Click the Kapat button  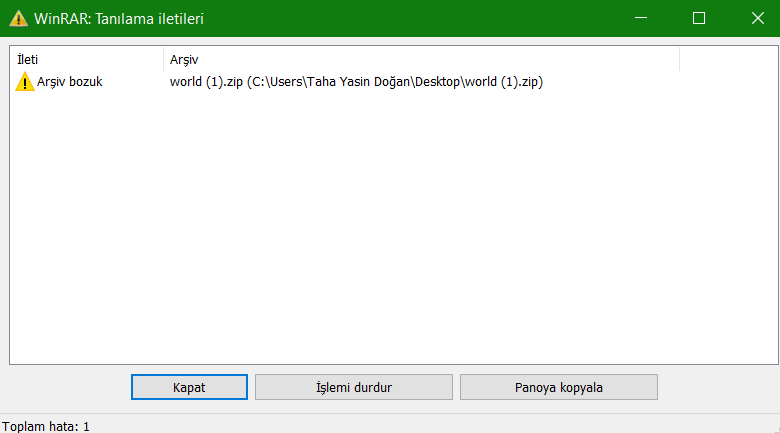pyautogui.click(x=189, y=387)
